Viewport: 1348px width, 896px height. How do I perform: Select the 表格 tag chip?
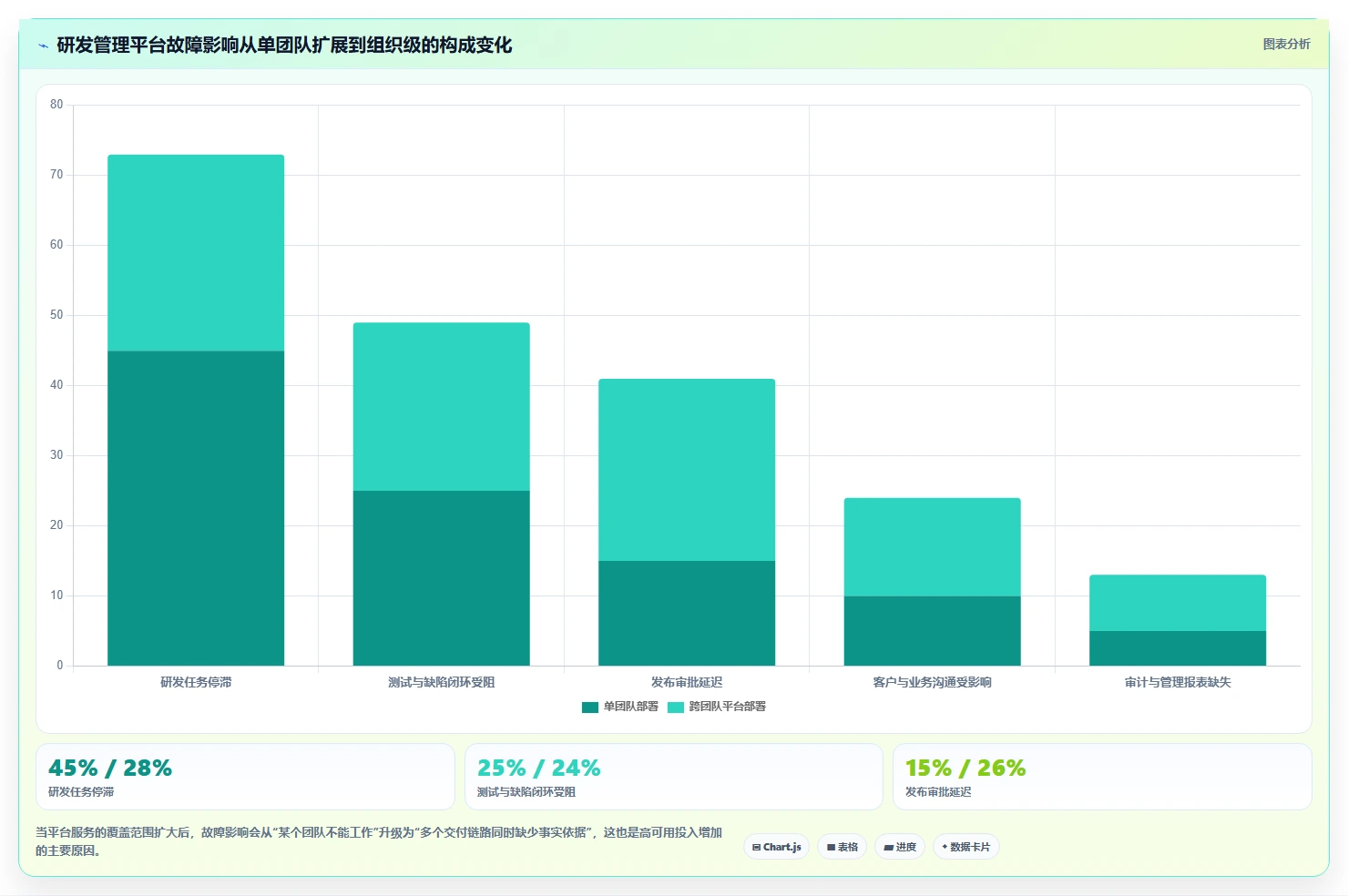coord(842,847)
